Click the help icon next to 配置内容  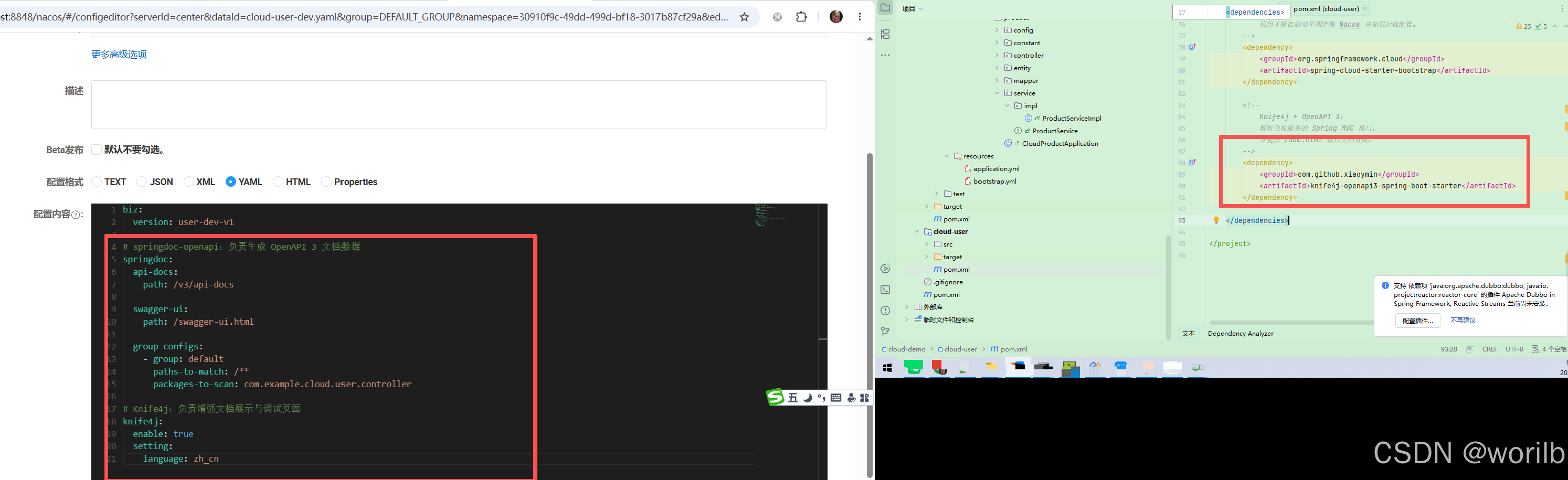(76, 215)
